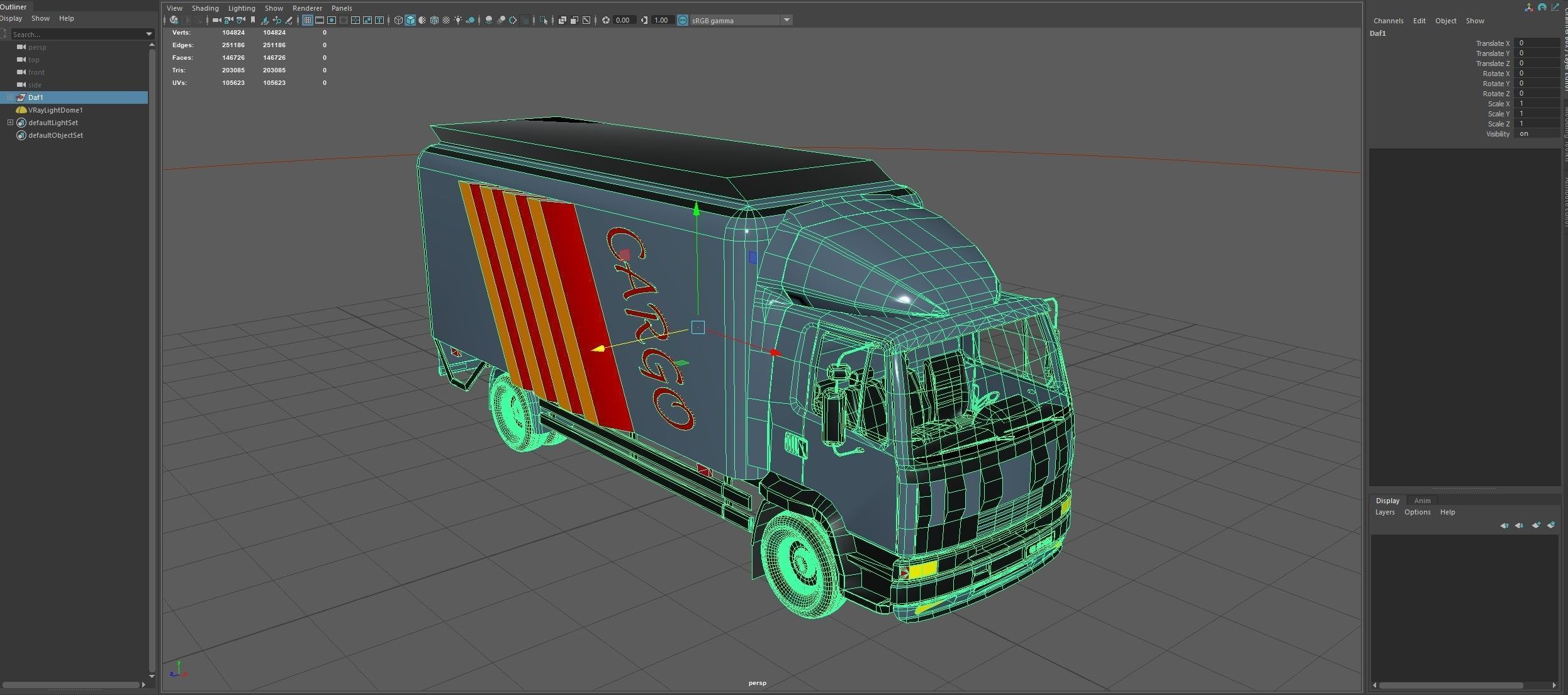Toggle the View Transform ON button
The height and width of the screenshot is (695, 1568).
click(x=682, y=20)
